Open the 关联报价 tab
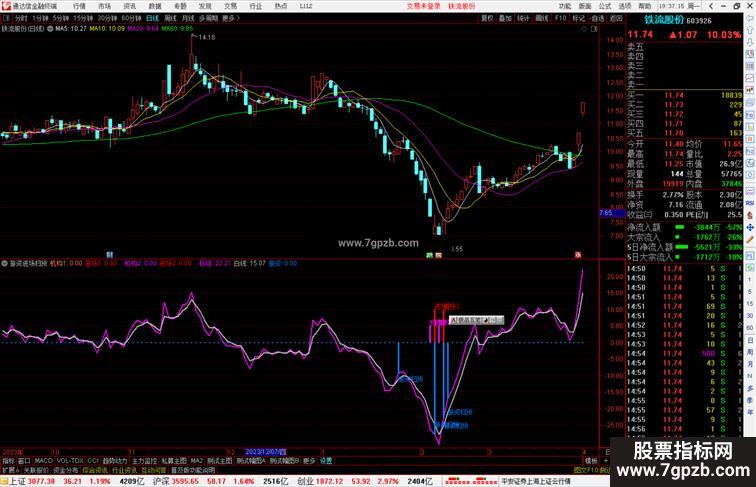756x487 pixels. 36,470
